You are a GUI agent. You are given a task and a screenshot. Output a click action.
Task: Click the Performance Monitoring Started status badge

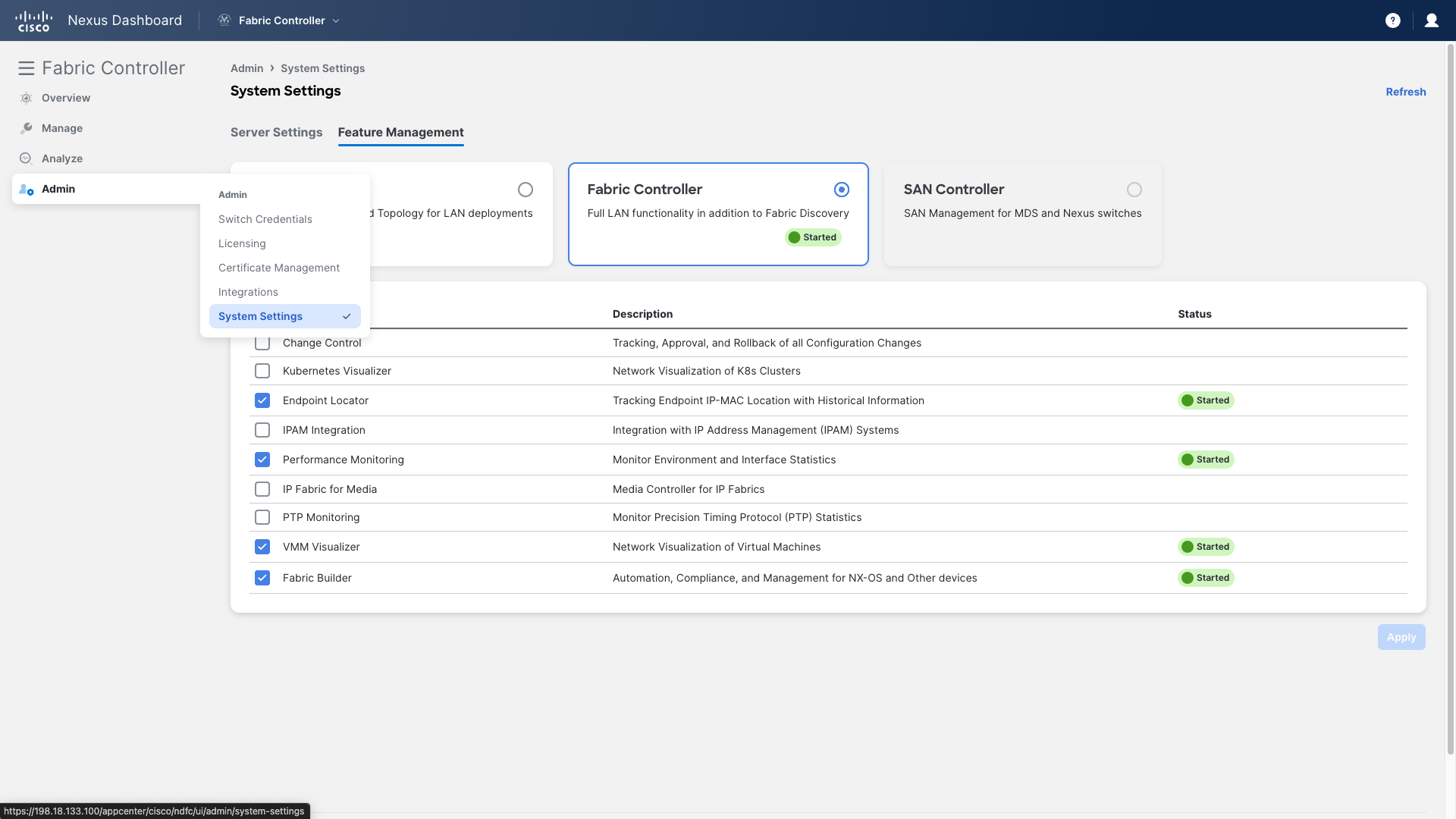click(x=1206, y=460)
